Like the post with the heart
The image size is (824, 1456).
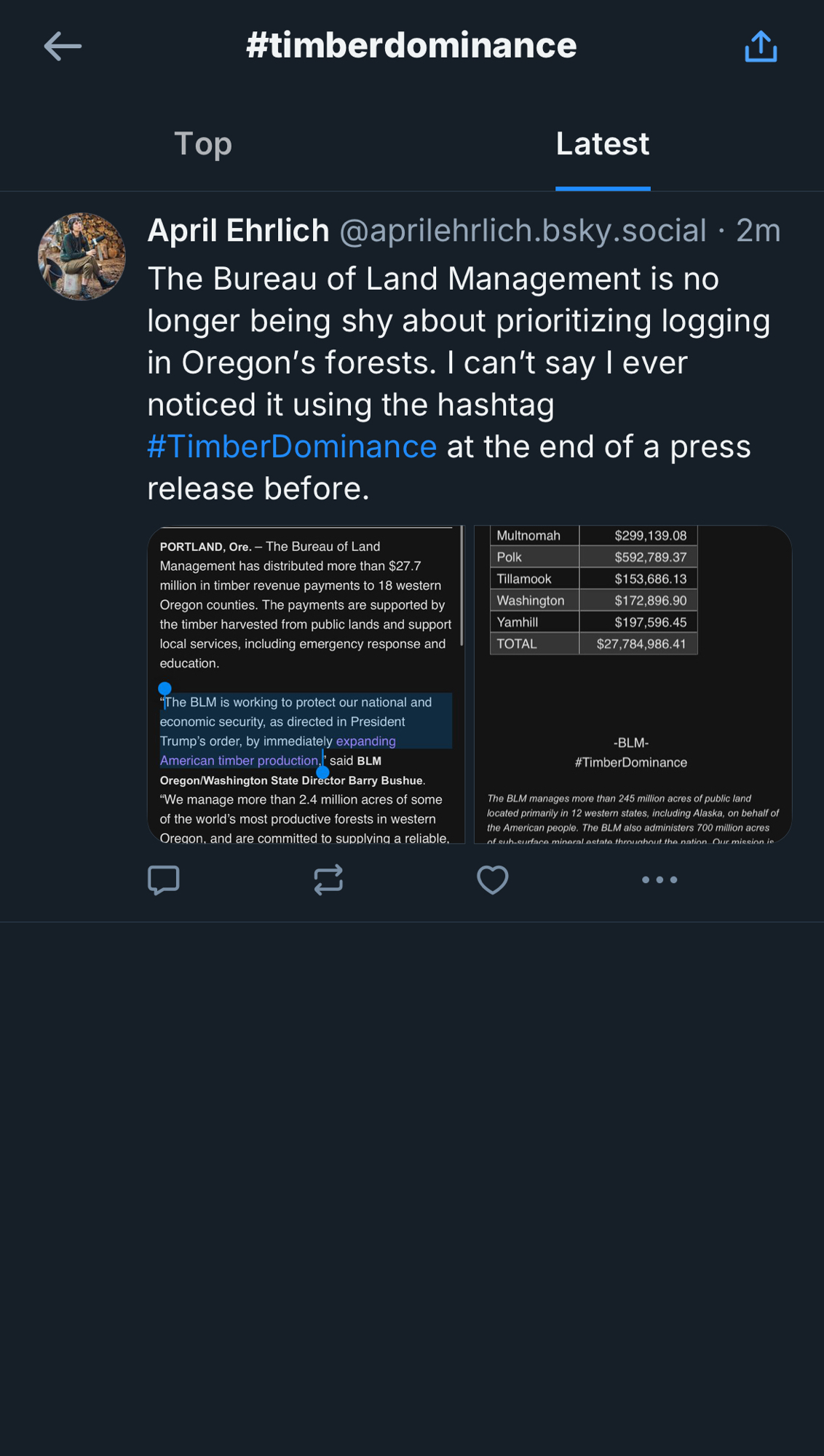pyautogui.click(x=493, y=879)
